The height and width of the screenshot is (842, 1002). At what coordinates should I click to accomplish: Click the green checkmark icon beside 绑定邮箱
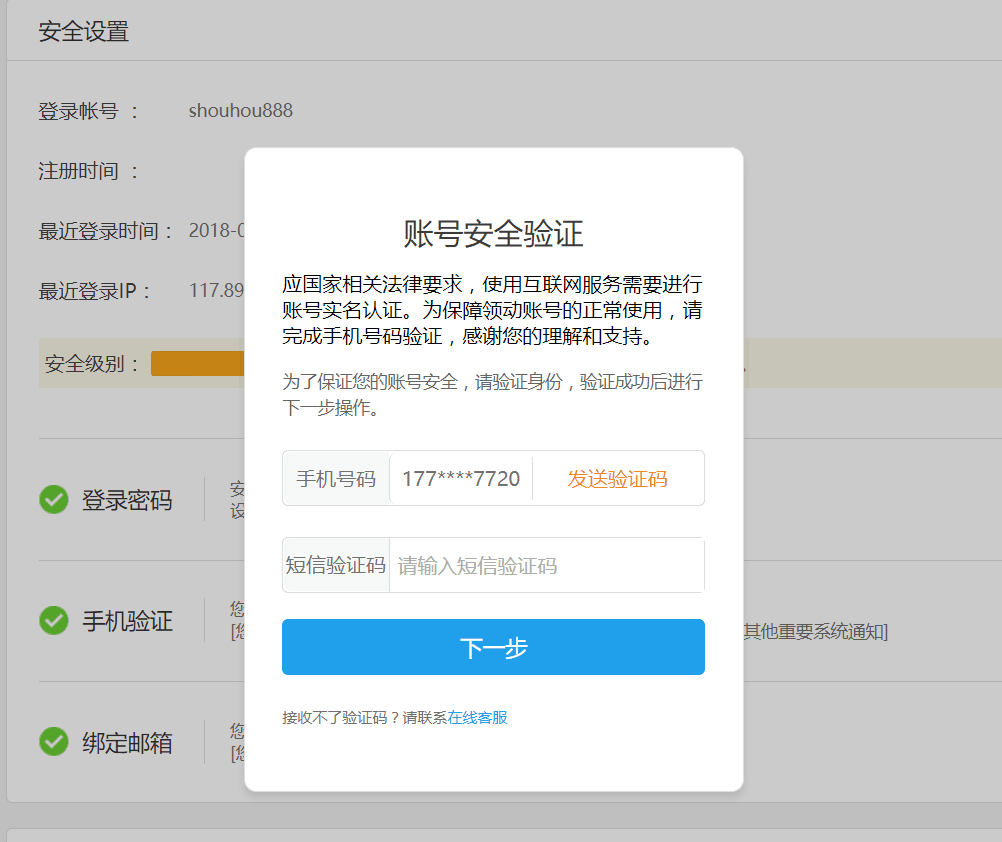pos(54,741)
